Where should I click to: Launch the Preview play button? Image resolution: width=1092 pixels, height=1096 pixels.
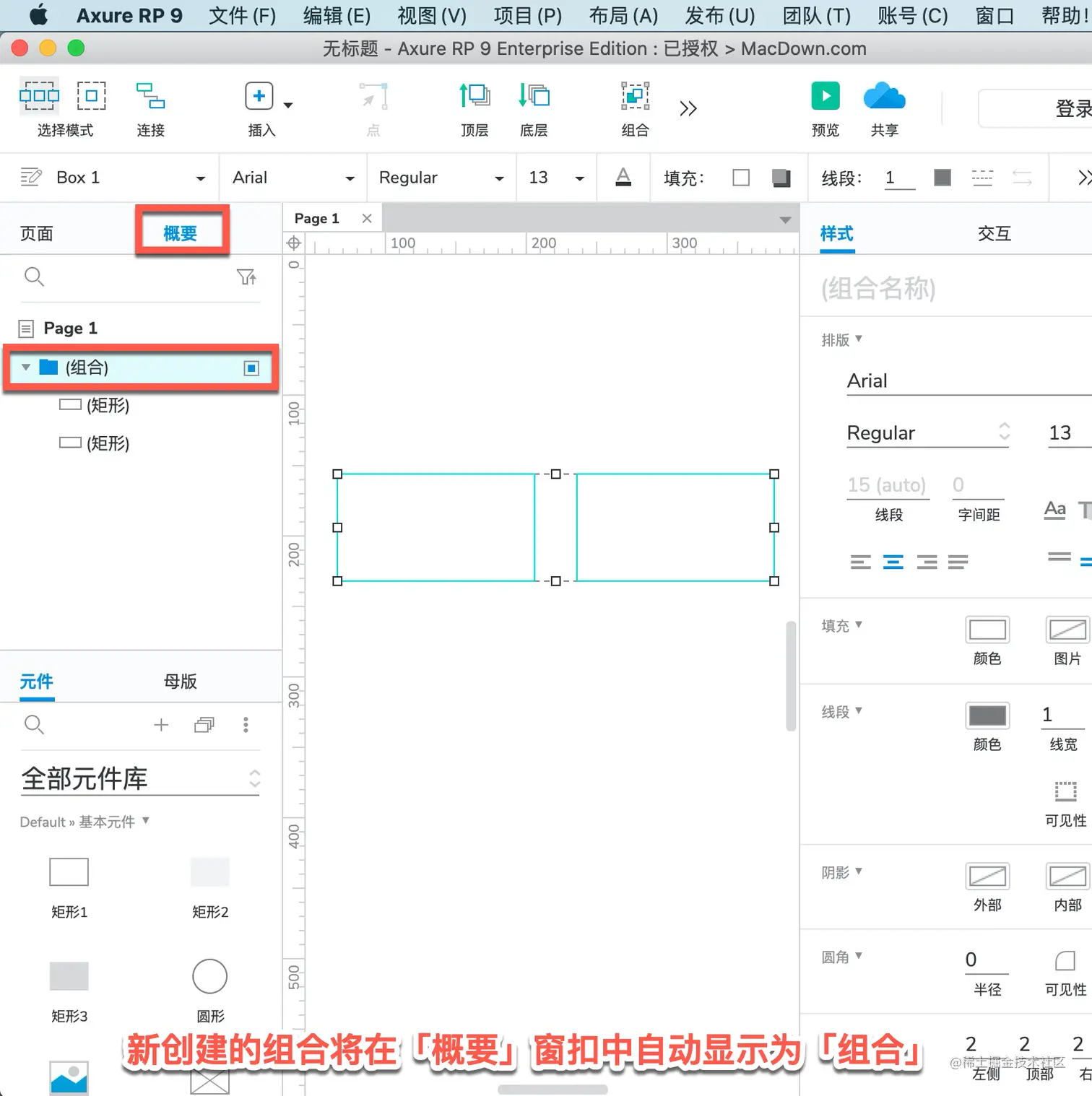point(825,95)
